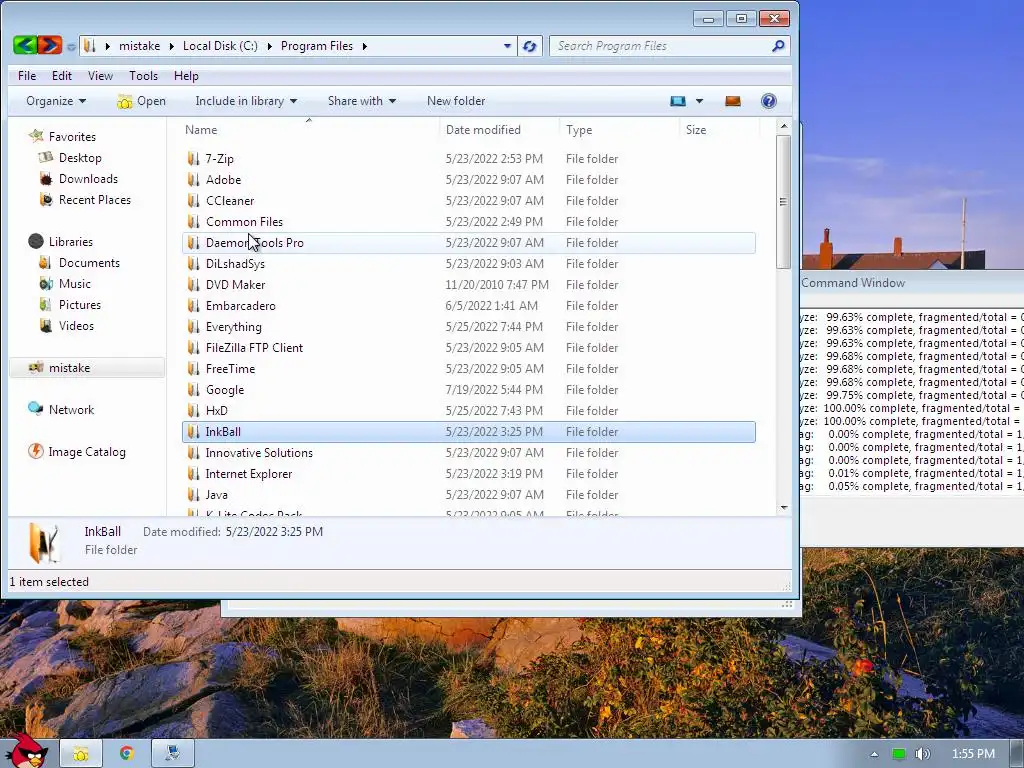Sort by the Name column header

(309, 129)
